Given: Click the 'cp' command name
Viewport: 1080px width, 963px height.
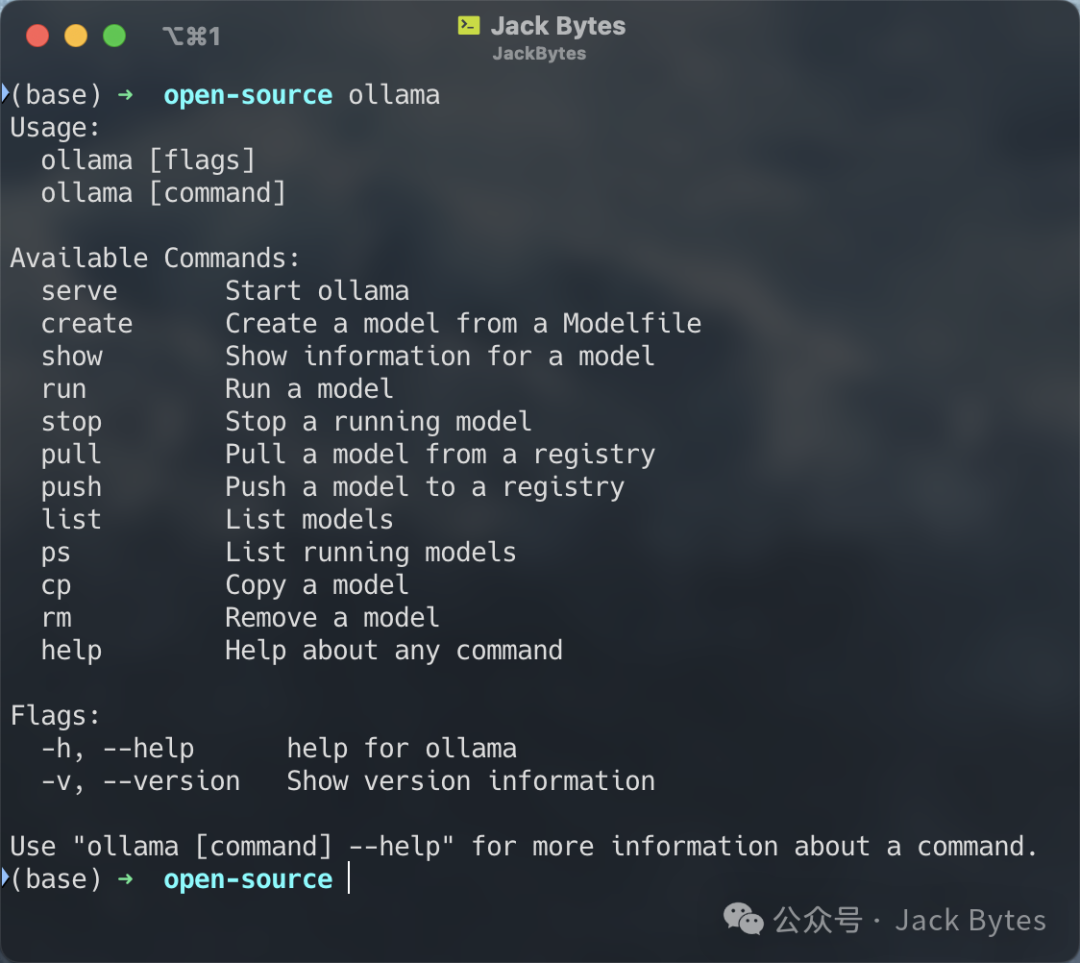Looking at the screenshot, I should click(x=56, y=586).
